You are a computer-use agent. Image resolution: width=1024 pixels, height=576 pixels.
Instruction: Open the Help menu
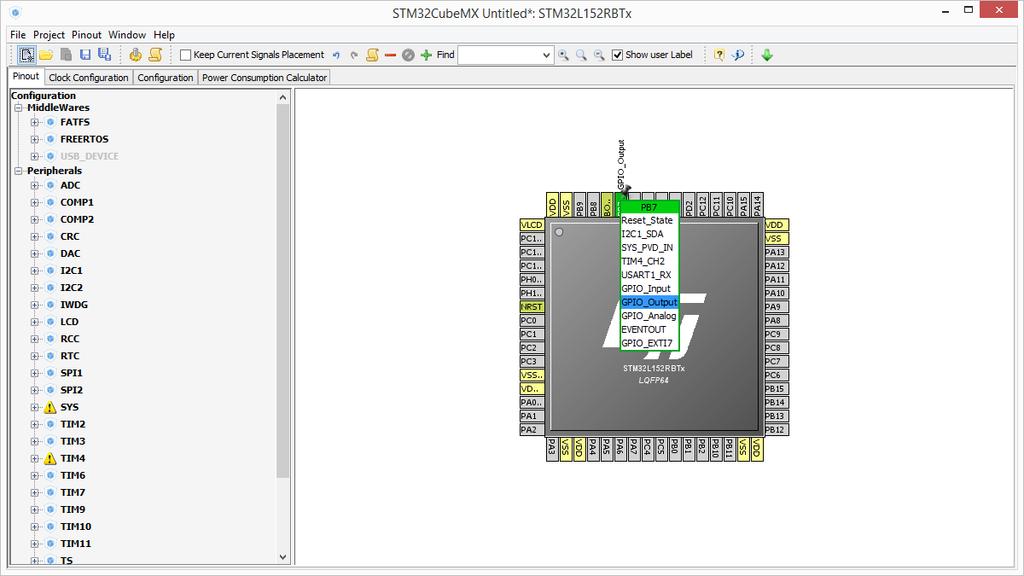[164, 35]
